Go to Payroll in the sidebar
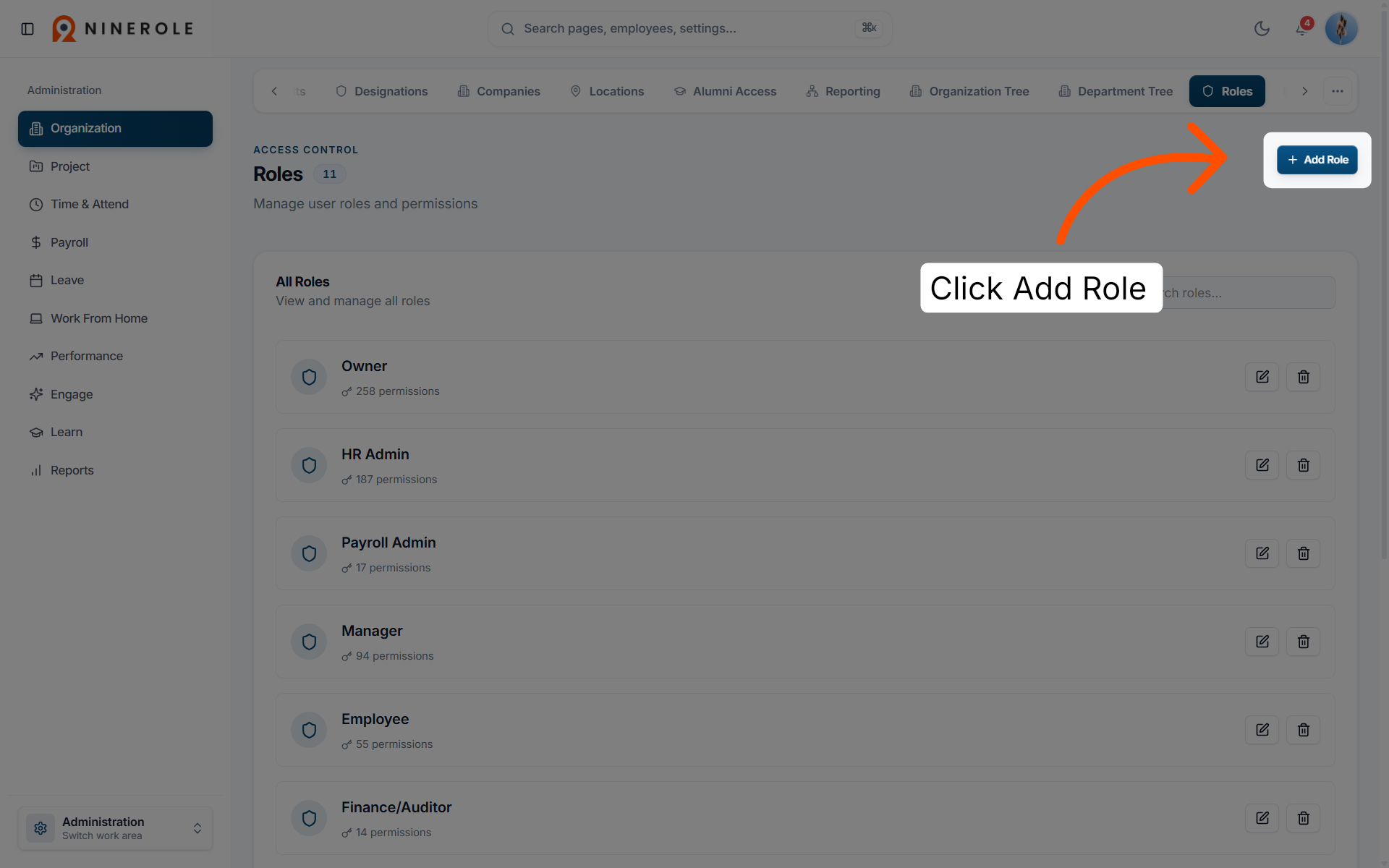The image size is (1389, 868). 115,242
